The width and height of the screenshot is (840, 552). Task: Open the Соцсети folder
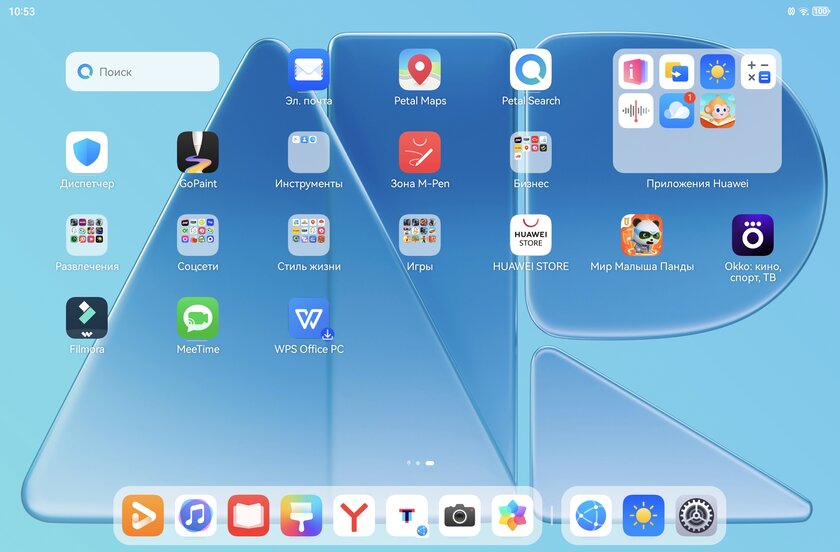tap(198, 235)
